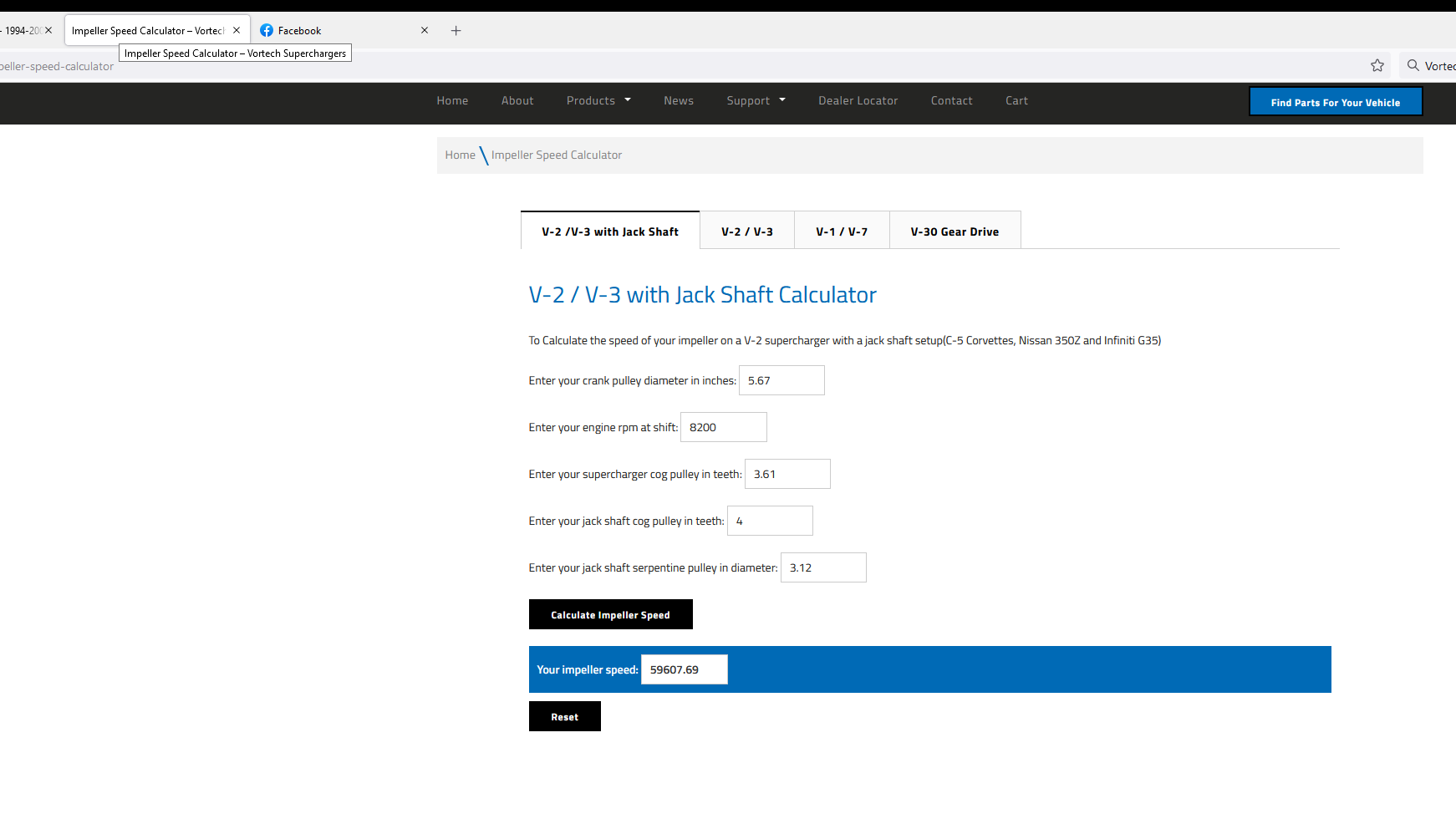This screenshot has width=1456, height=819.
Task: Open the Dealer Locator page
Action: click(858, 100)
